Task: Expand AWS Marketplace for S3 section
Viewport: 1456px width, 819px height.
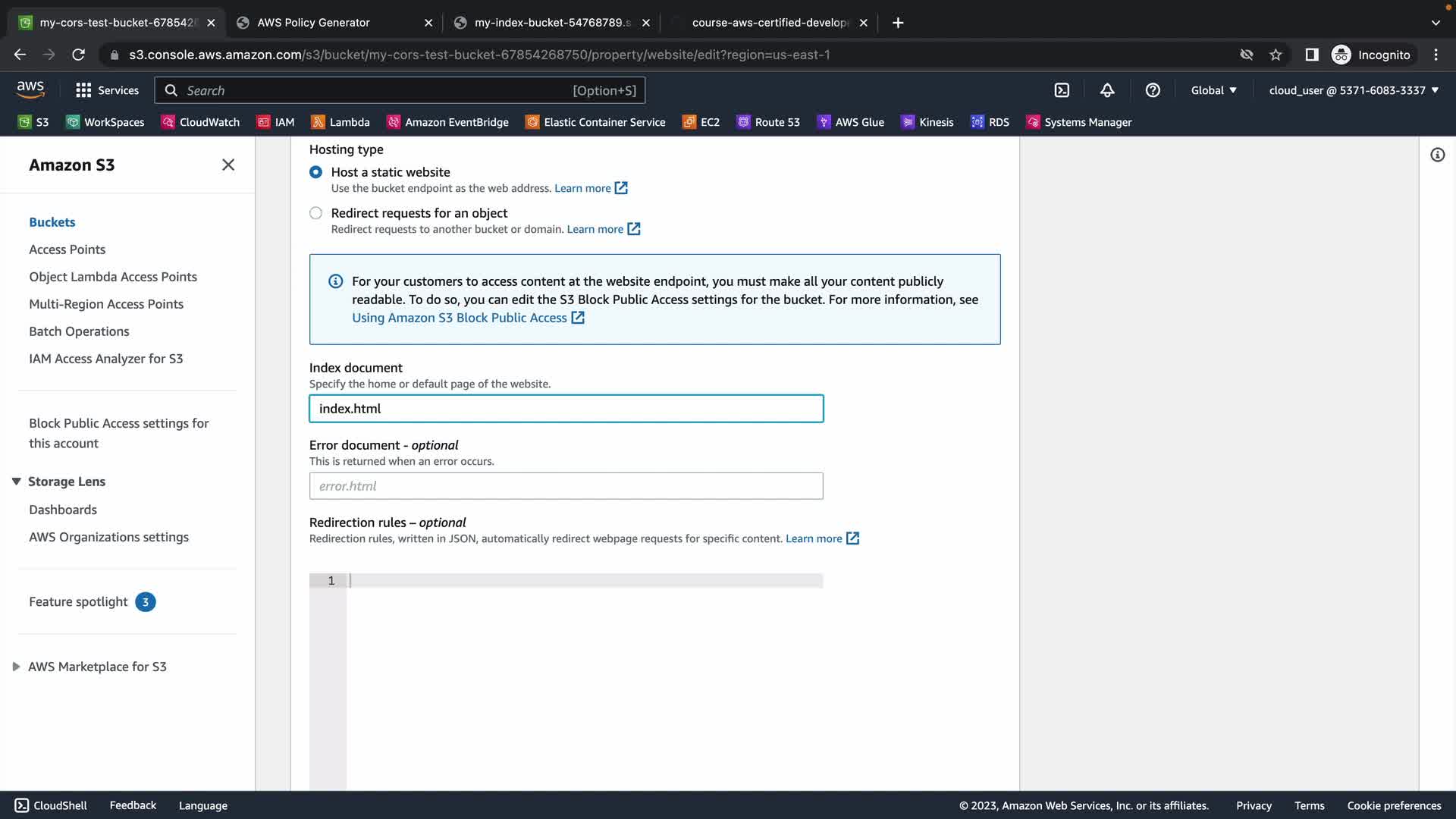Action: pyautogui.click(x=16, y=667)
